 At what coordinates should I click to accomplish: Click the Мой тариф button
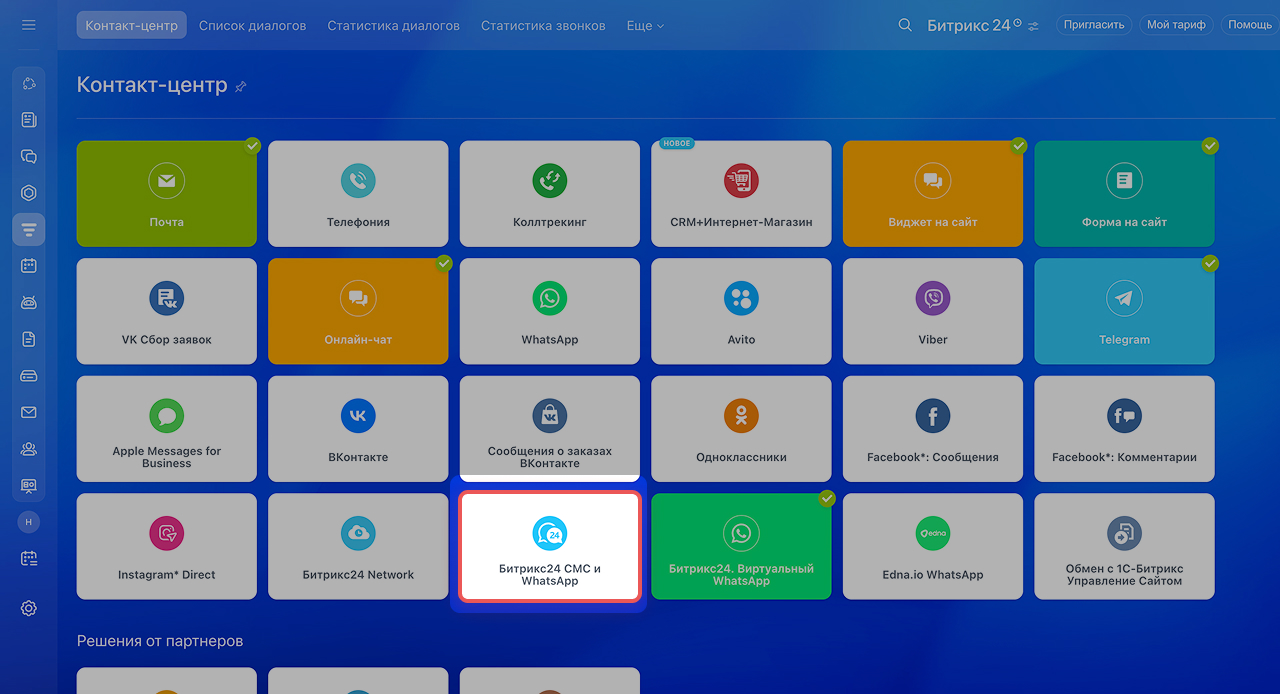(x=1176, y=25)
